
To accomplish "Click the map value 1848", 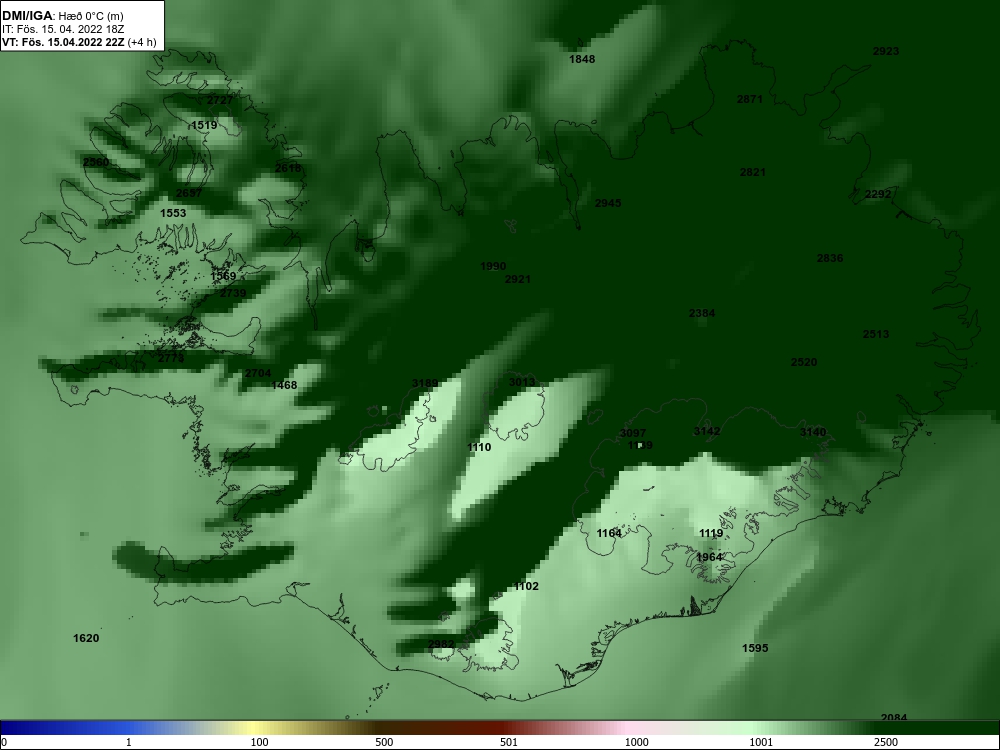I will point(582,59).
